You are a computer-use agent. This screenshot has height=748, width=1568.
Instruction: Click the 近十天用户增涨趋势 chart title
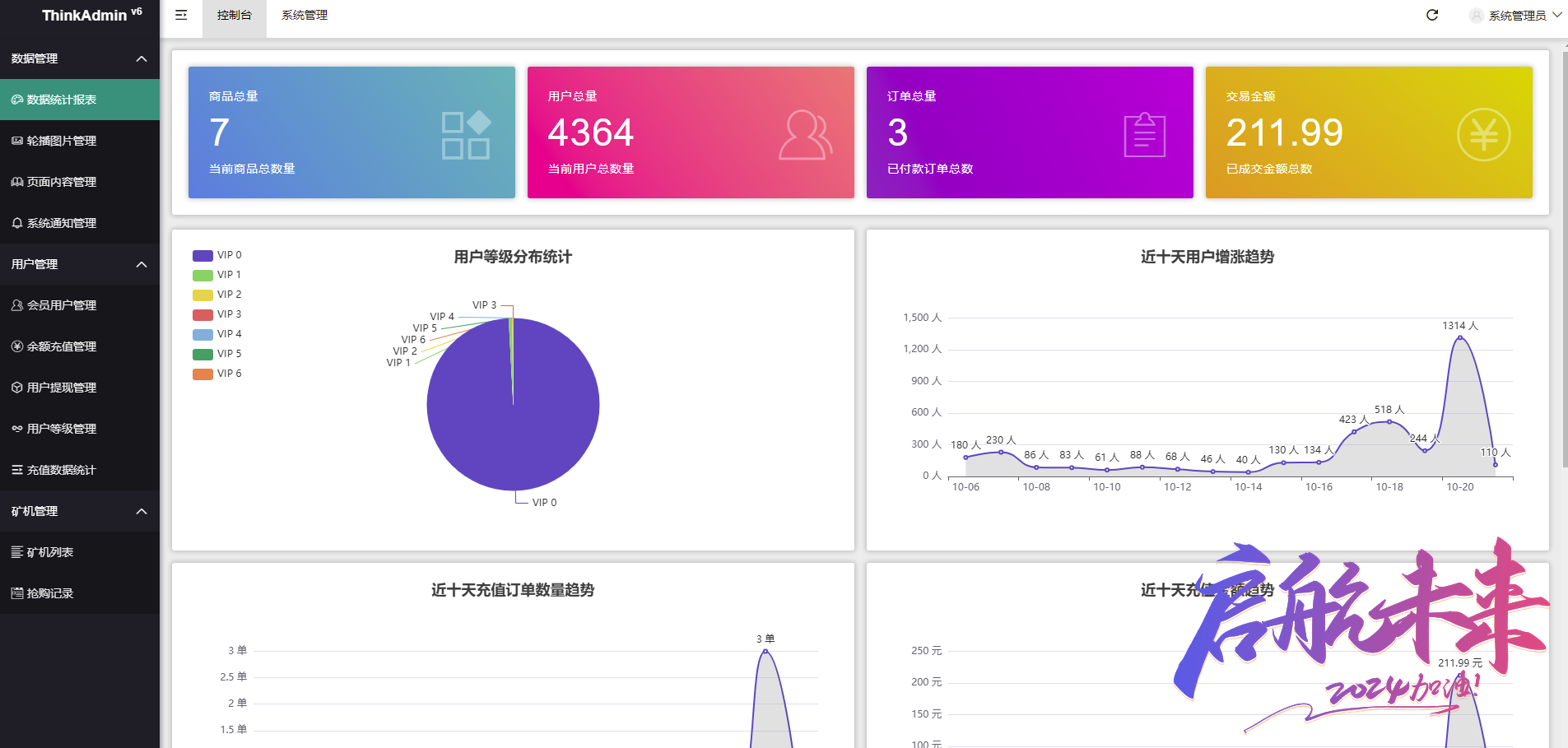[x=1207, y=257]
